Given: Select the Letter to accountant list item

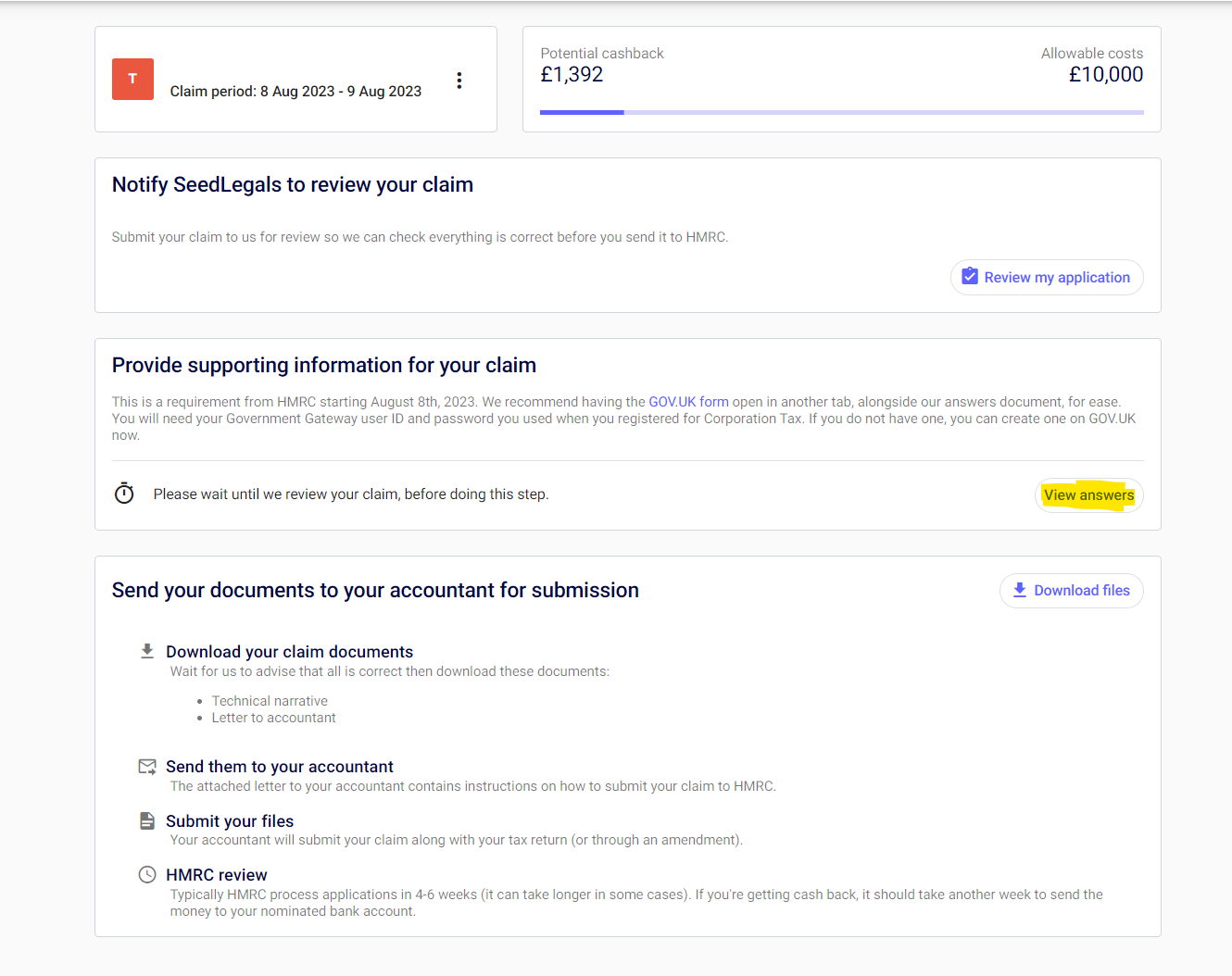Looking at the screenshot, I should (x=273, y=718).
